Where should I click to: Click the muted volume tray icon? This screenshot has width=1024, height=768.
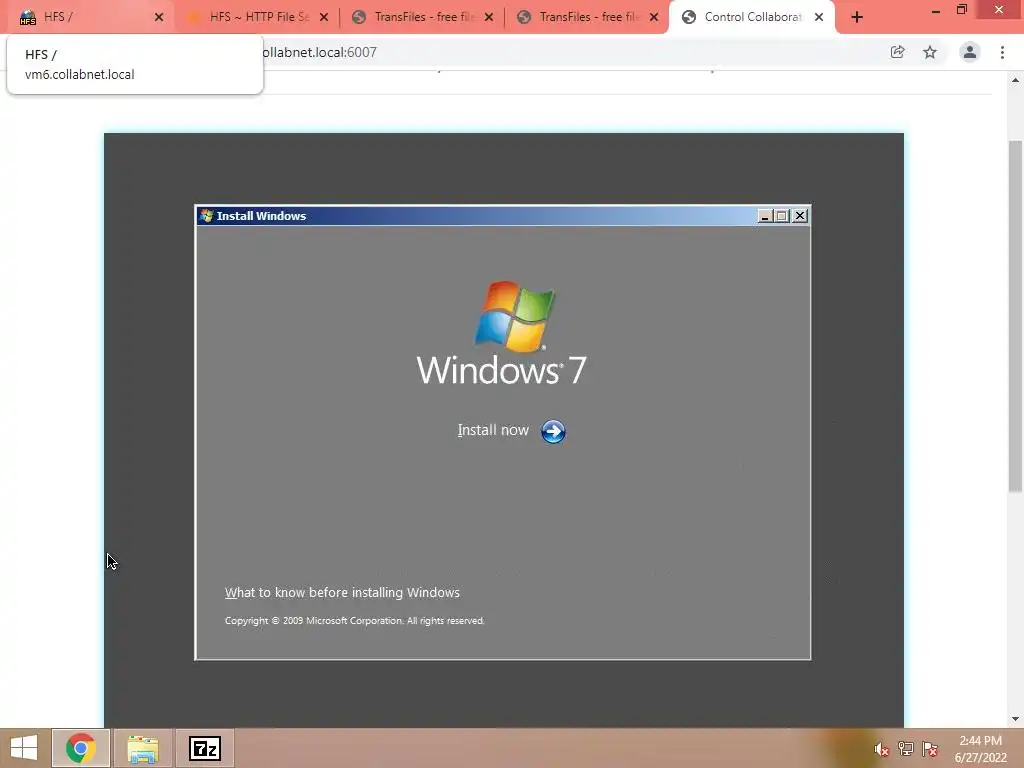pos(882,749)
